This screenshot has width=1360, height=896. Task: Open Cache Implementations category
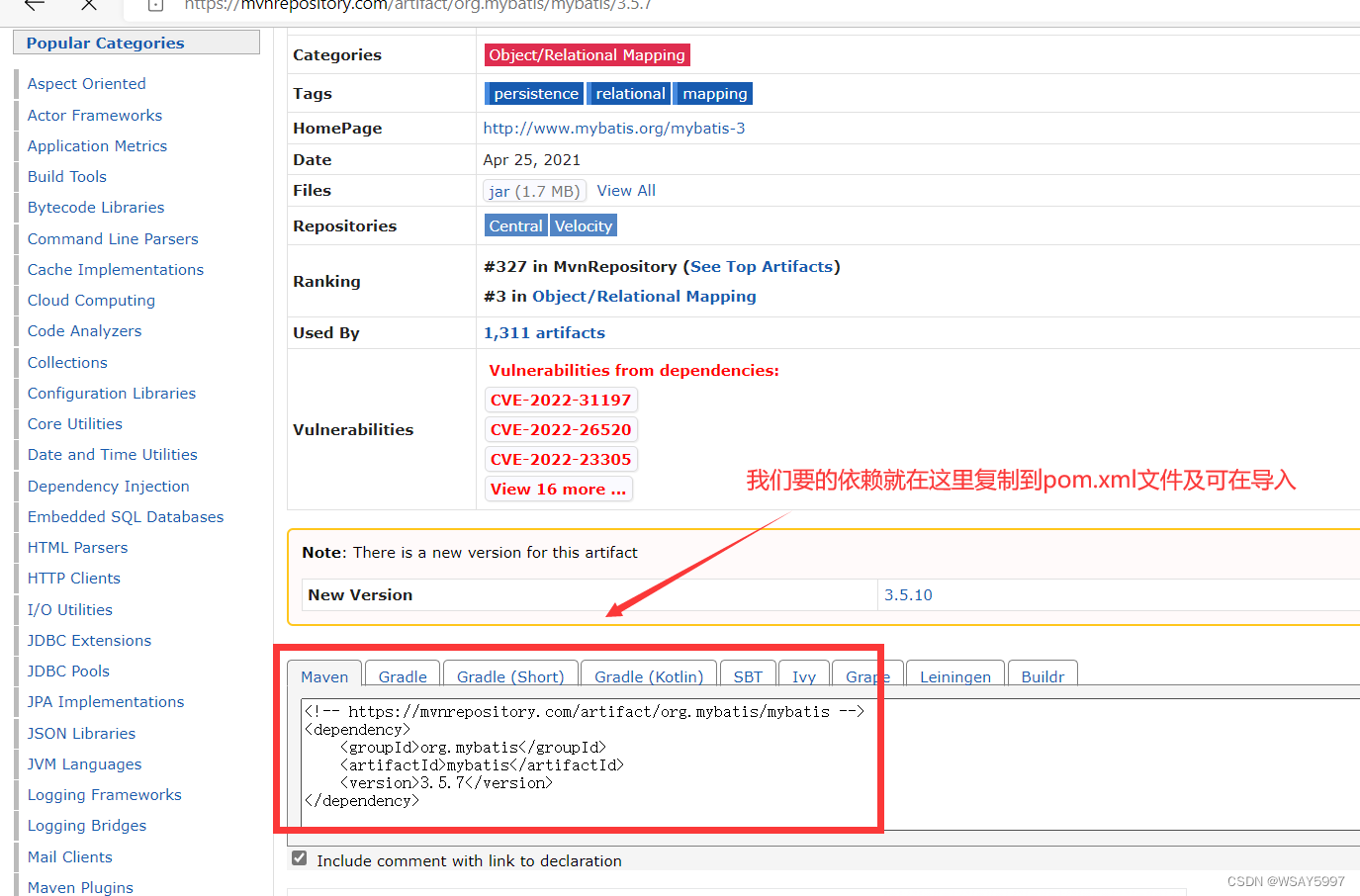(116, 270)
